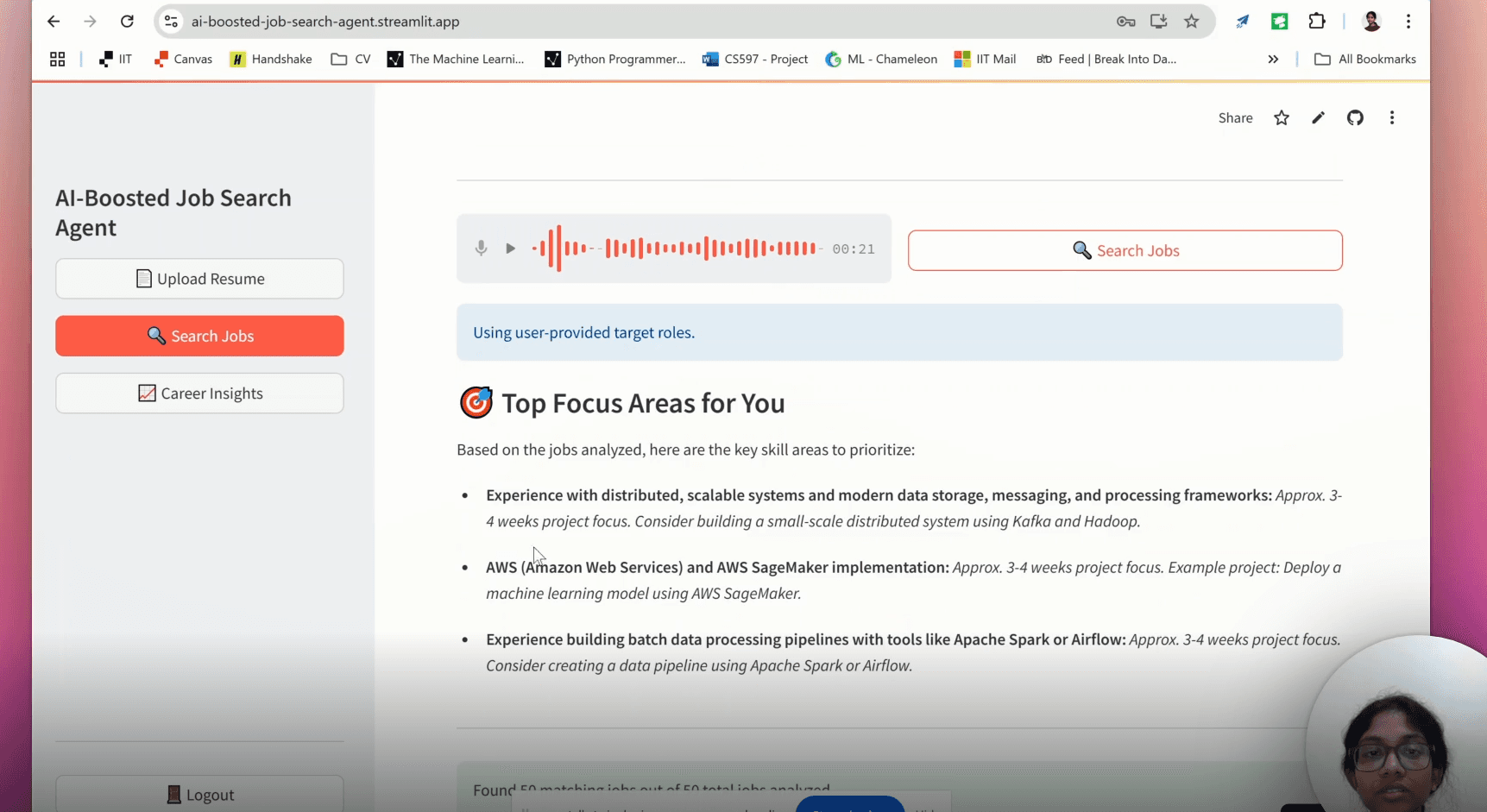Reload the Streamlit app page
Screen dimensions: 1487x812
(127, 22)
